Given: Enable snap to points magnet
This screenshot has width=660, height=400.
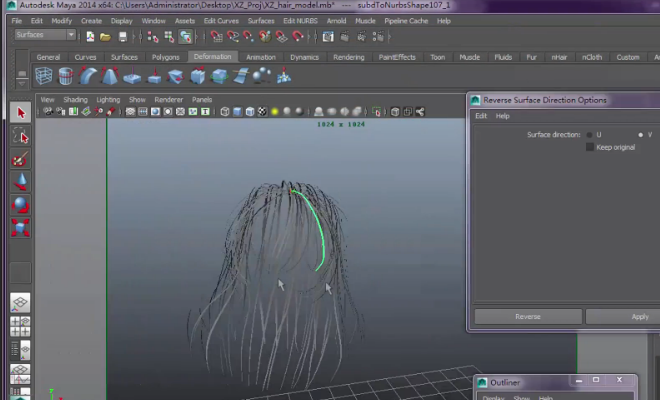Looking at the screenshot, I should (x=248, y=37).
